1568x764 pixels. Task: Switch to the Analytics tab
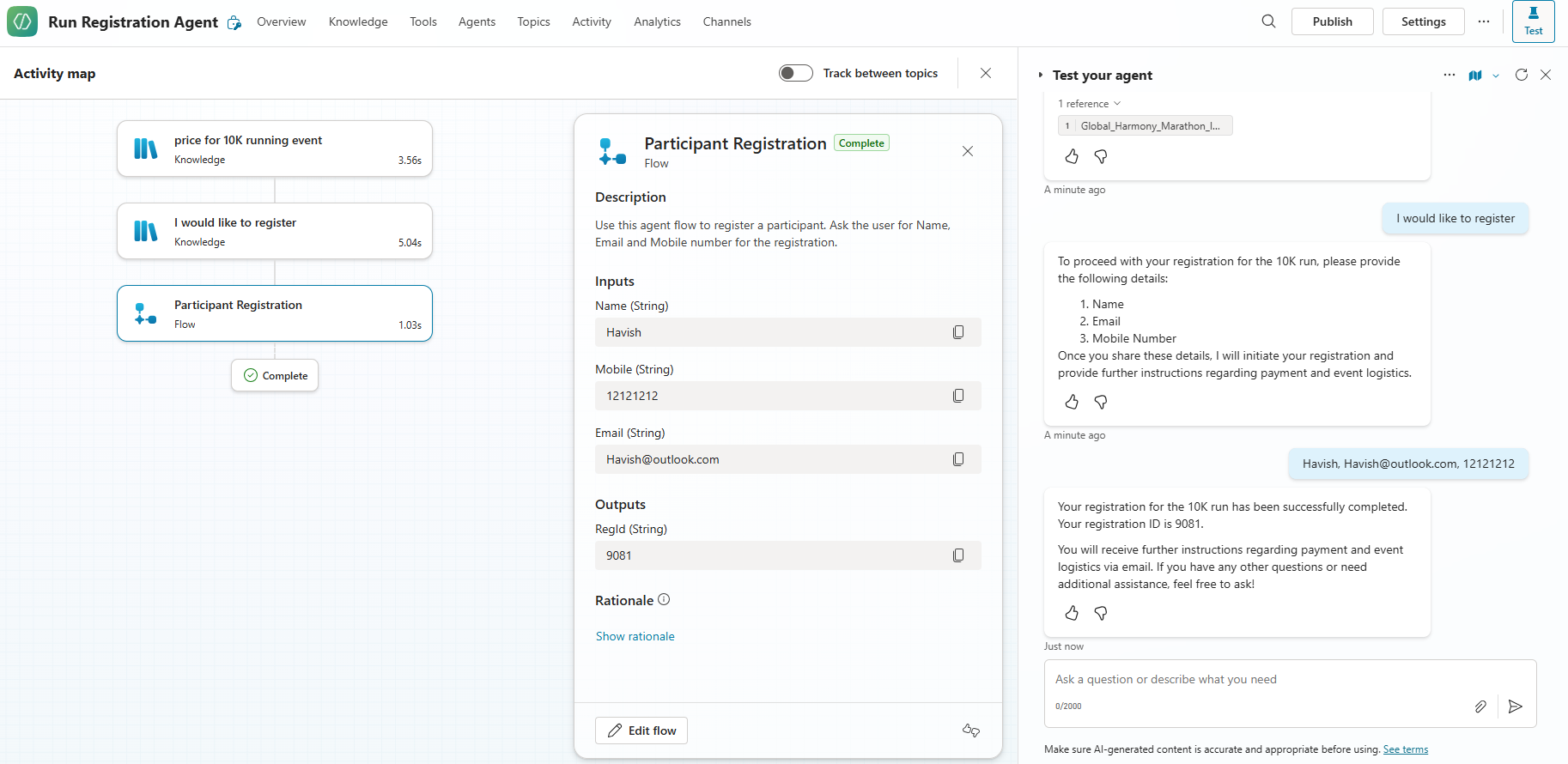pyautogui.click(x=657, y=21)
